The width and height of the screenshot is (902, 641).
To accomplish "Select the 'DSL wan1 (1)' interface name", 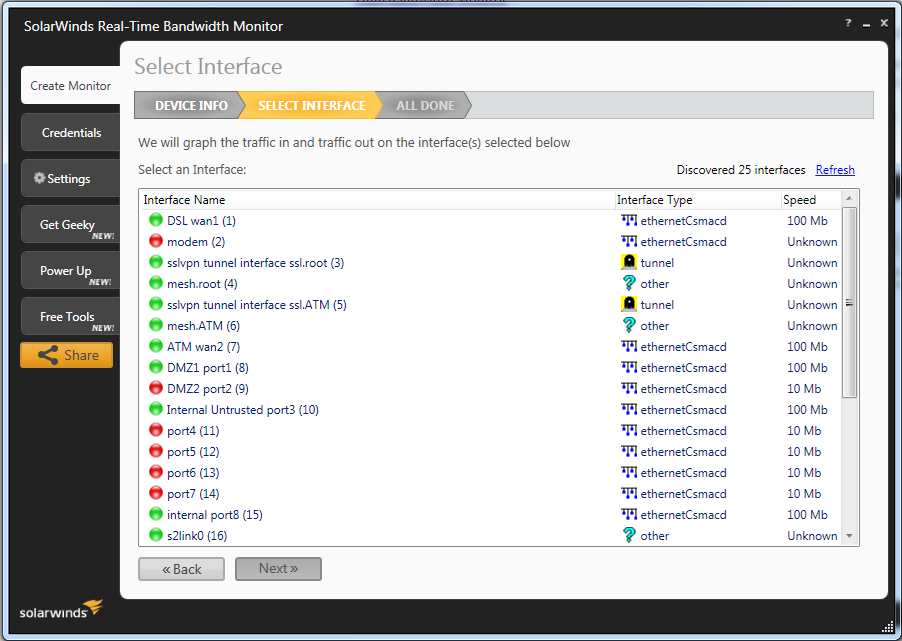I will click(x=201, y=220).
